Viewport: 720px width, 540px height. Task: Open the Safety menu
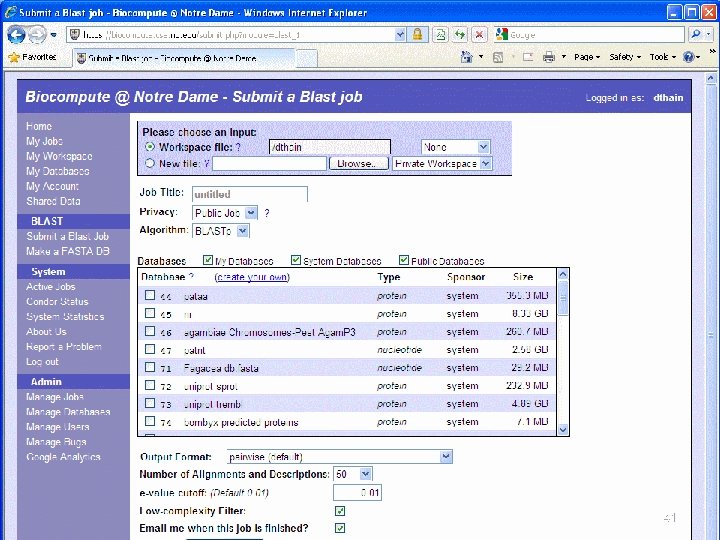pos(625,57)
